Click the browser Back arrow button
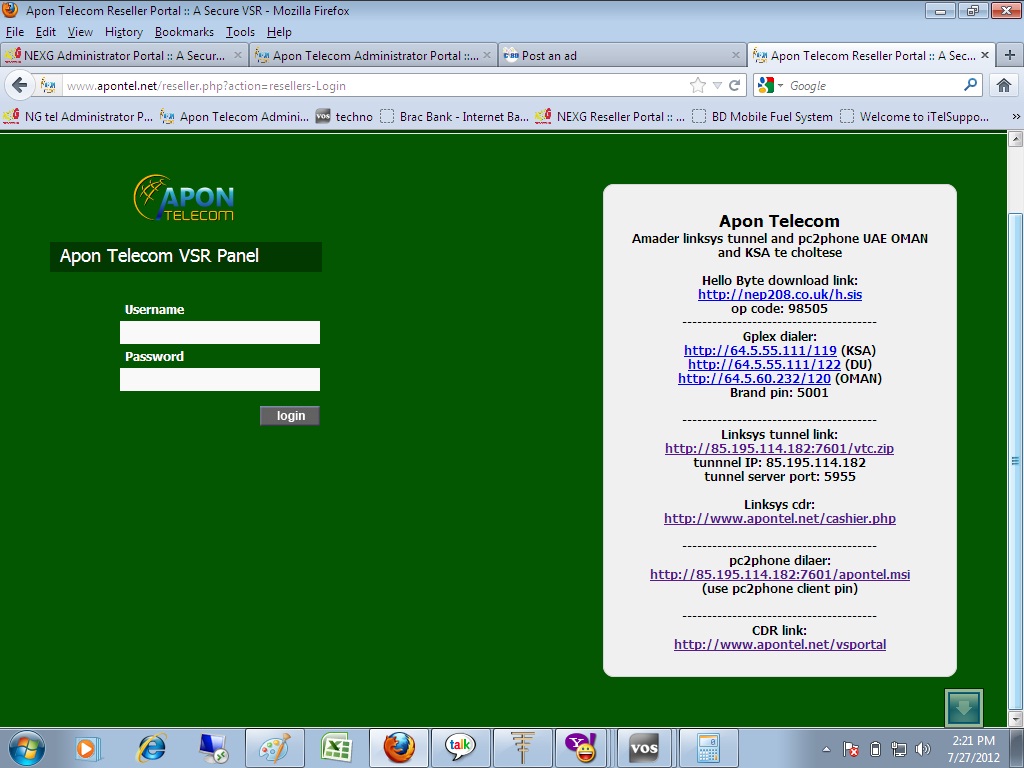 pyautogui.click(x=20, y=85)
